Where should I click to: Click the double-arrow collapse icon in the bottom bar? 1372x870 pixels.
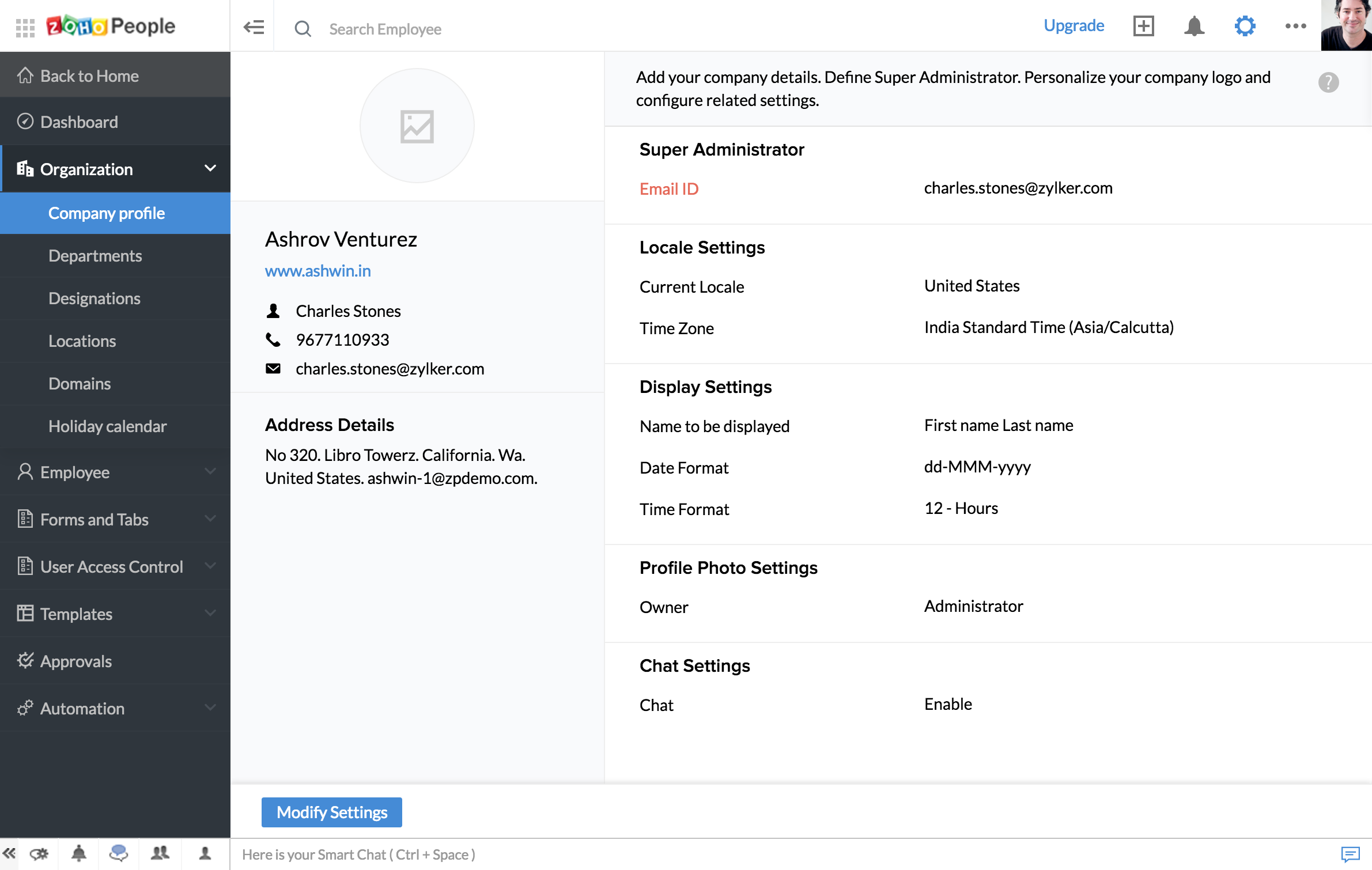[x=9, y=853]
